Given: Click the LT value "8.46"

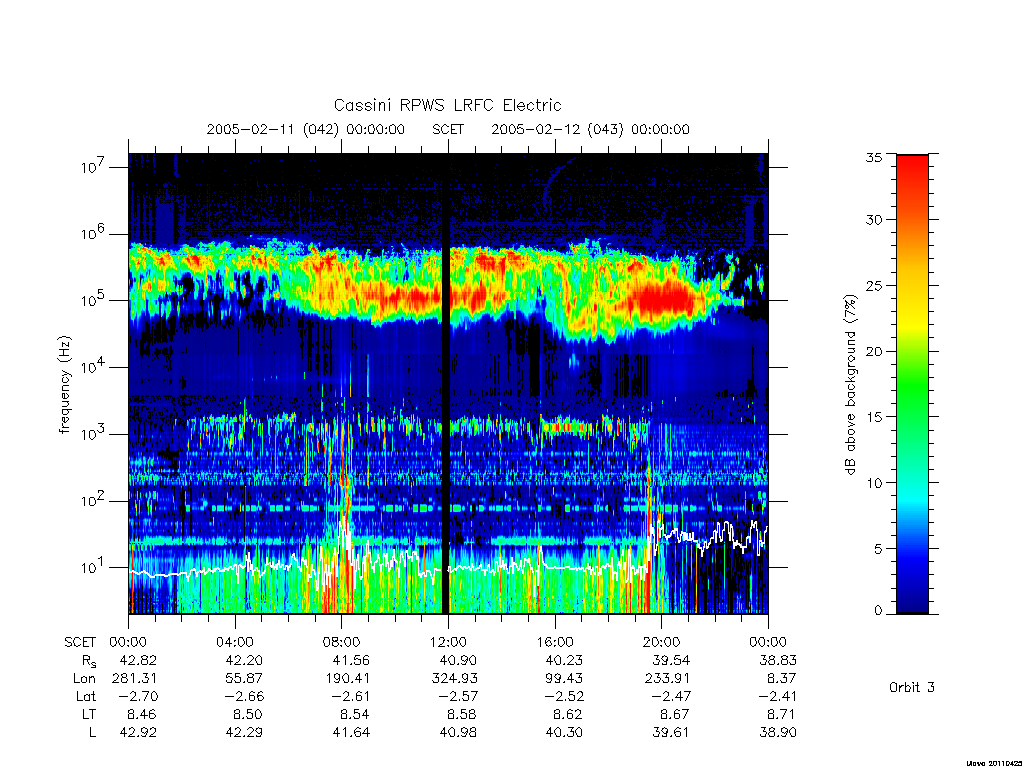Looking at the screenshot, I should point(142,714).
